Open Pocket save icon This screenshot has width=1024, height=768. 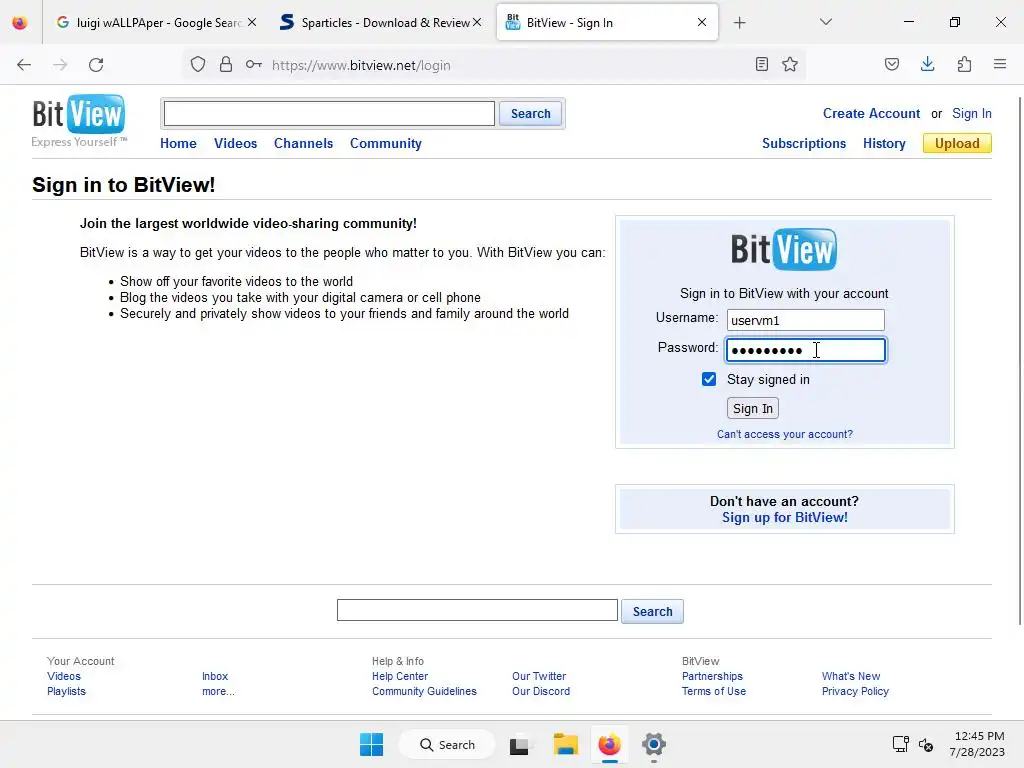tap(892, 65)
